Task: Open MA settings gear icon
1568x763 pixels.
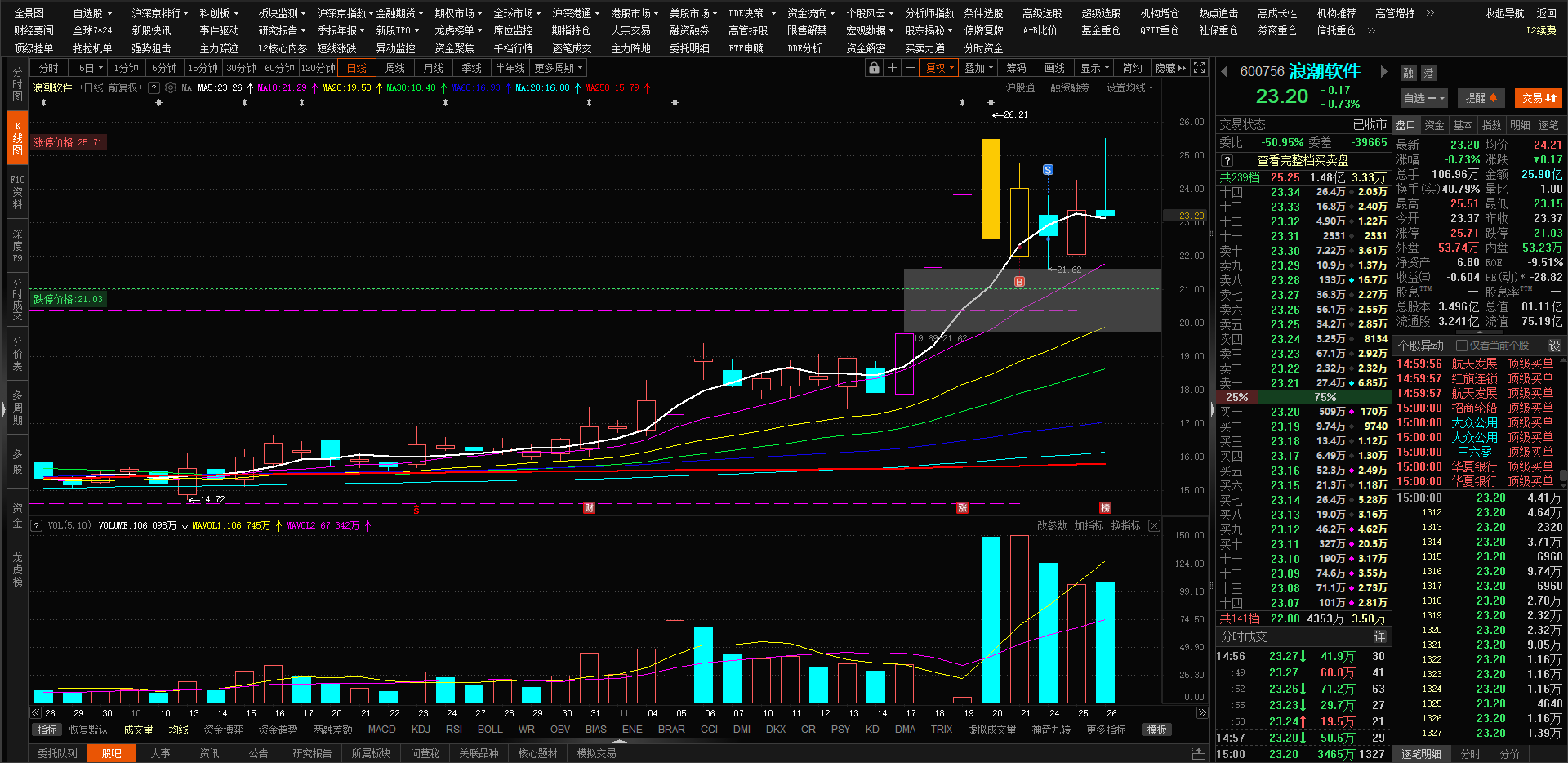Action: point(171,87)
